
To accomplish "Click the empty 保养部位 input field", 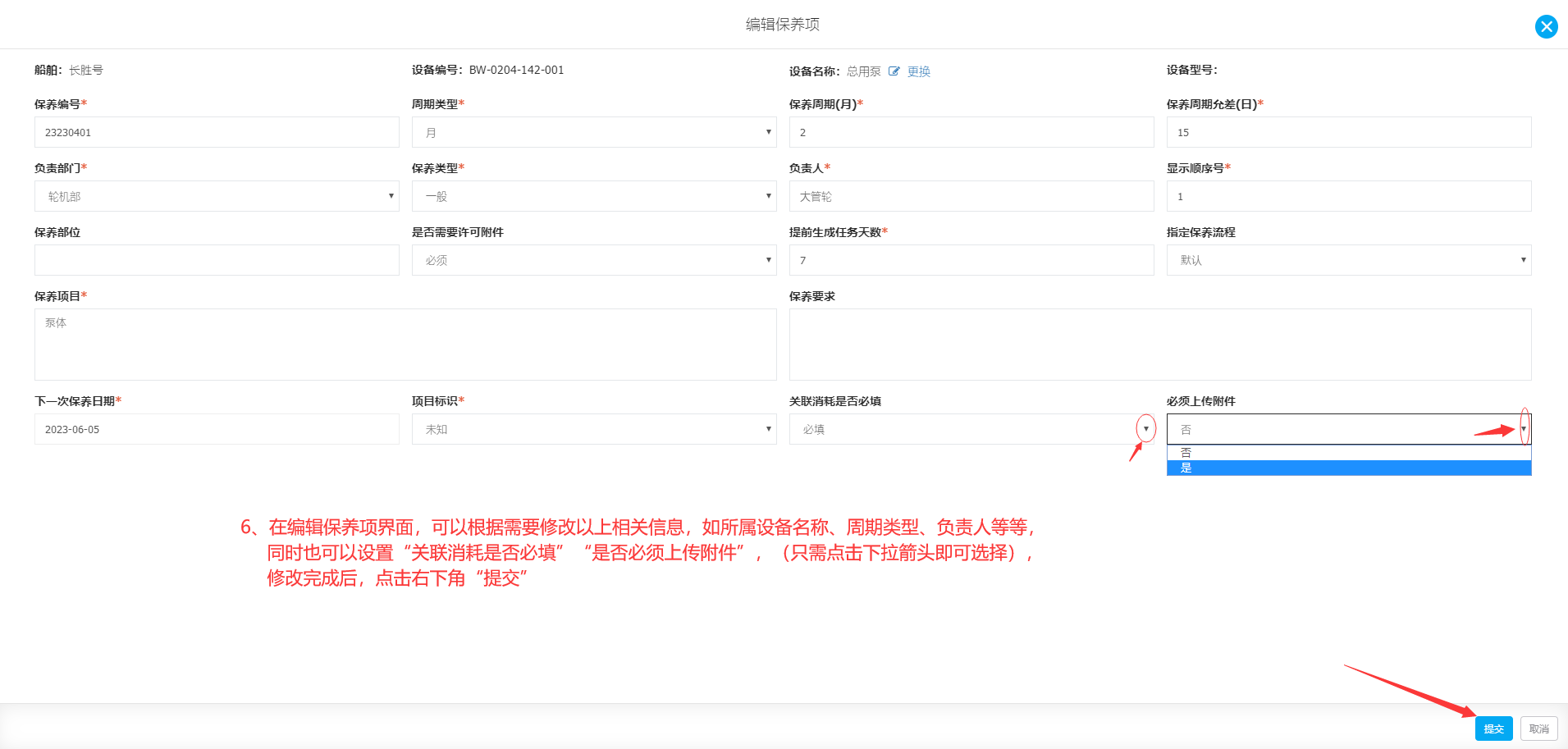I will coord(217,260).
